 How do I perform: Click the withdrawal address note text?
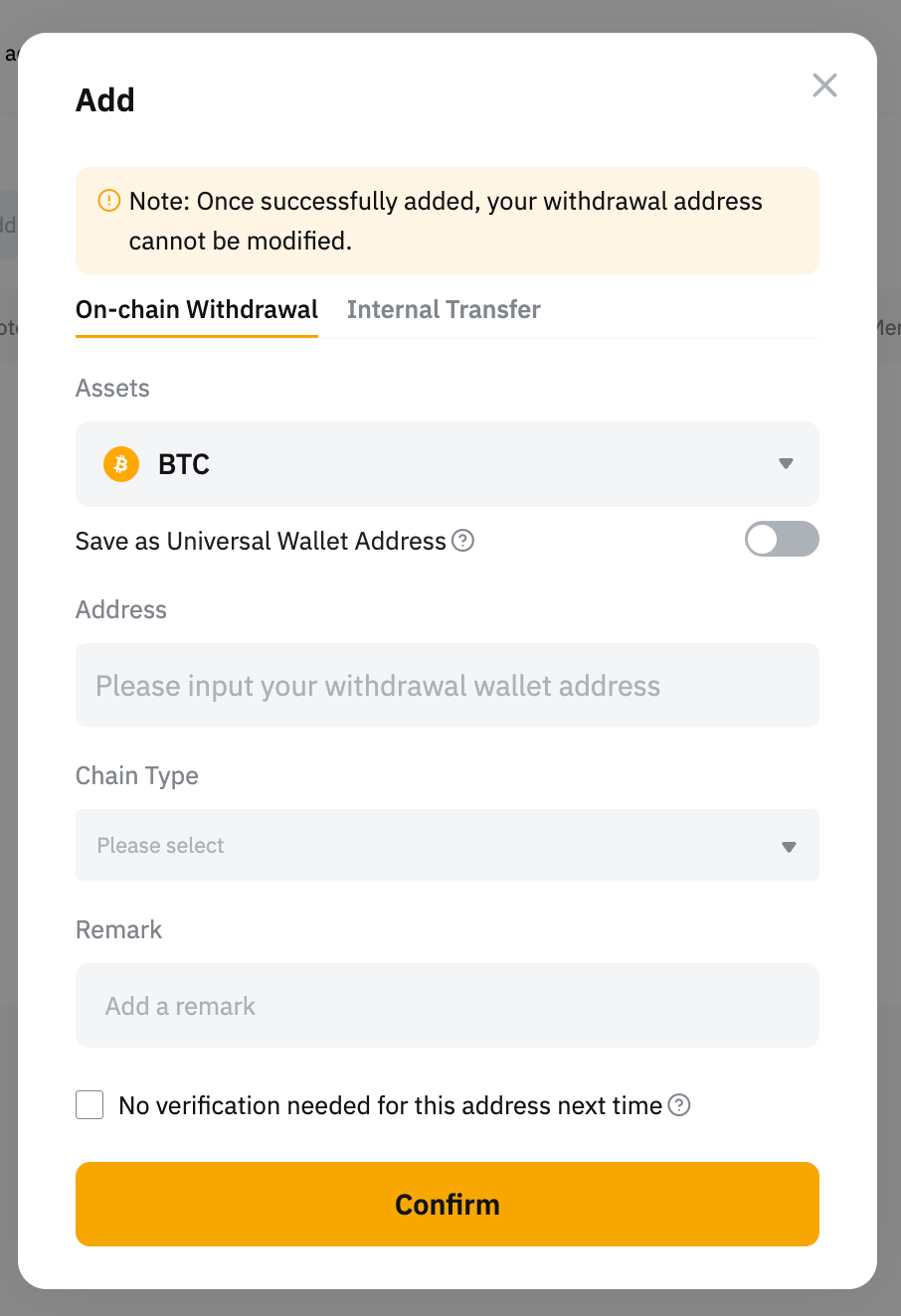[x=446, y=221]
